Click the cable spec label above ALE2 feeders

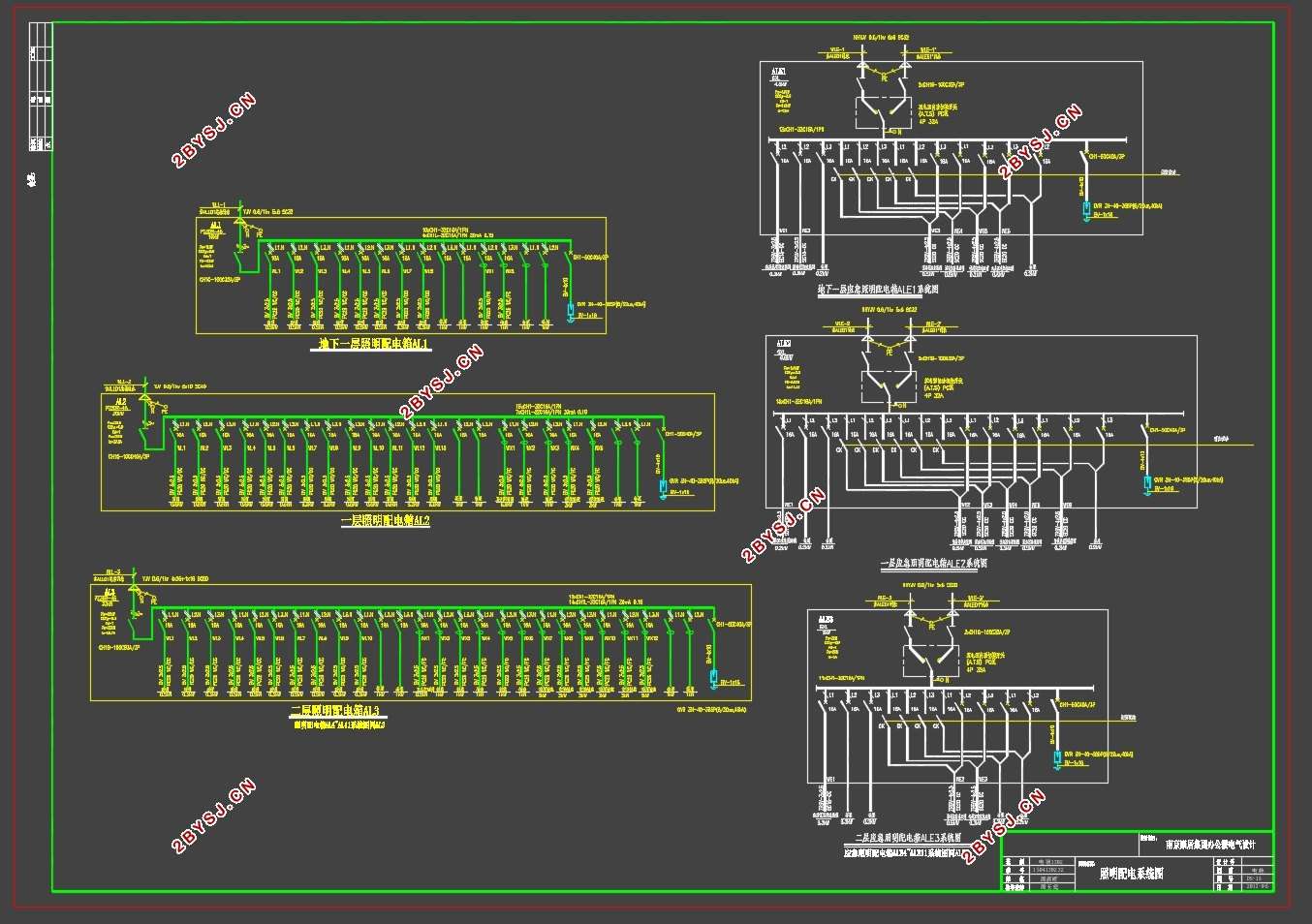point(889,311)
